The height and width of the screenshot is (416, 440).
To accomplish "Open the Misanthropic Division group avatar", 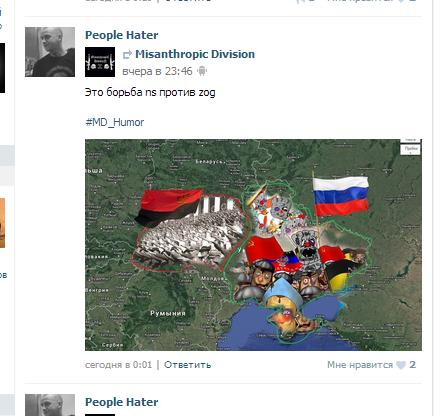I will coord(100,62).
